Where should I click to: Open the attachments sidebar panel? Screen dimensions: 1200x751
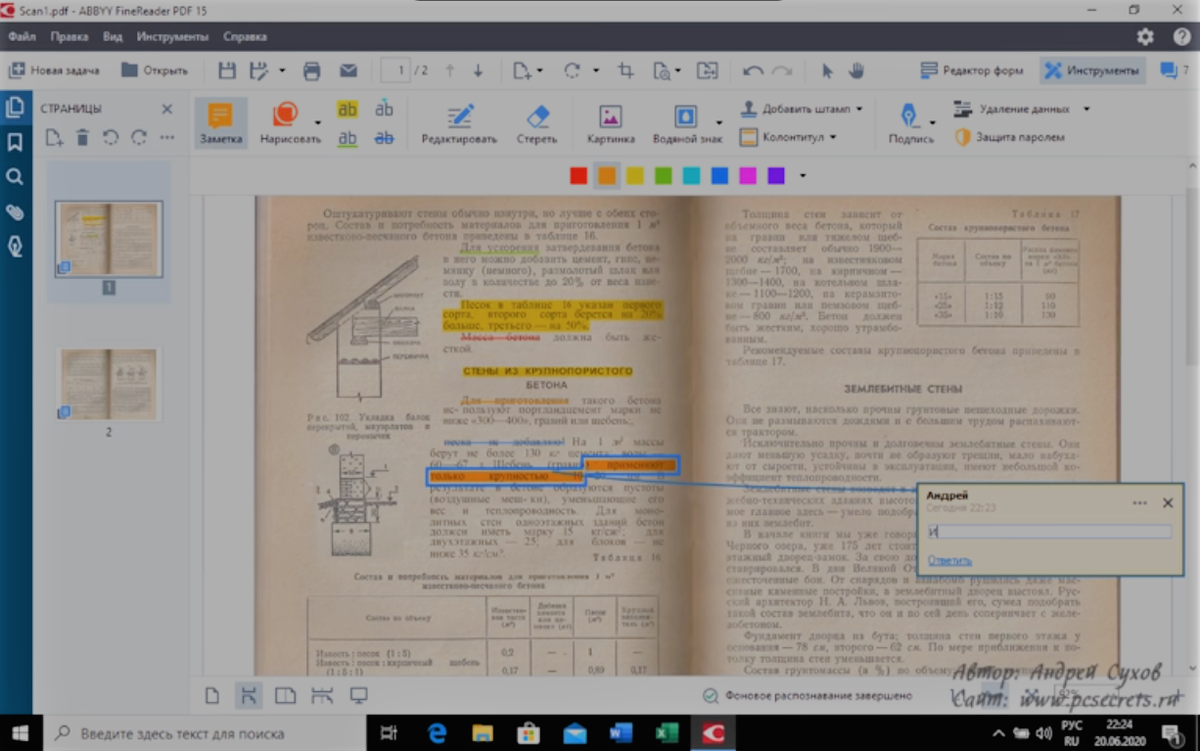click(x=15, y=212)
